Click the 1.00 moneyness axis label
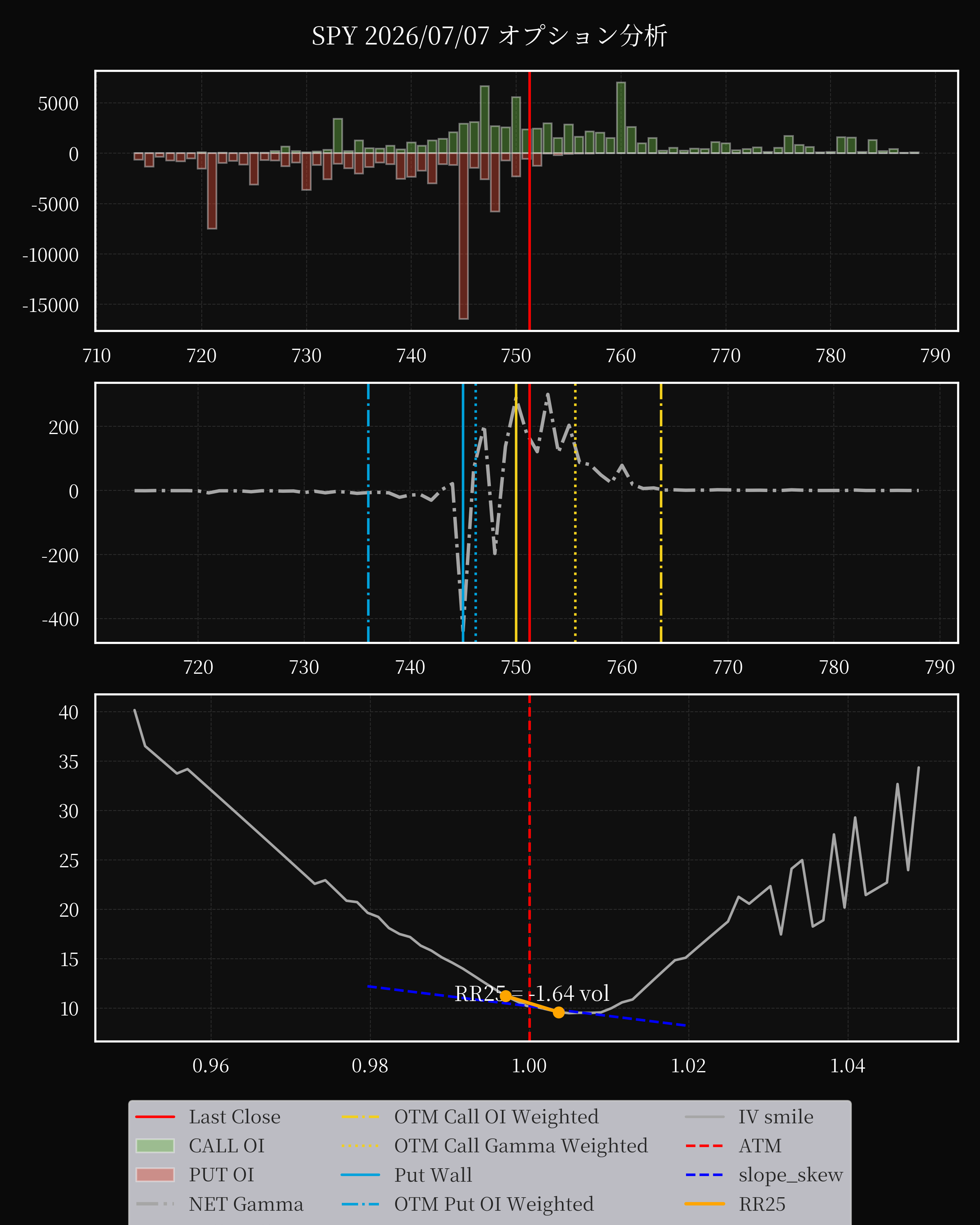This screenshot has height=1225, width=980. pos(529,1065)
